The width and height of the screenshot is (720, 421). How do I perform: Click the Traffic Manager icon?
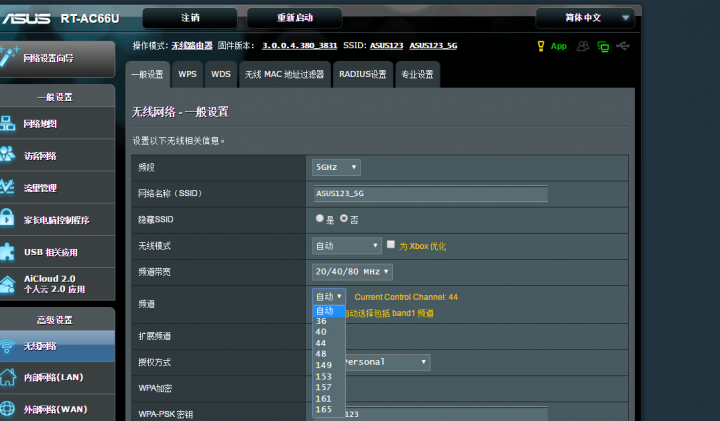click(x=7, y=186)
